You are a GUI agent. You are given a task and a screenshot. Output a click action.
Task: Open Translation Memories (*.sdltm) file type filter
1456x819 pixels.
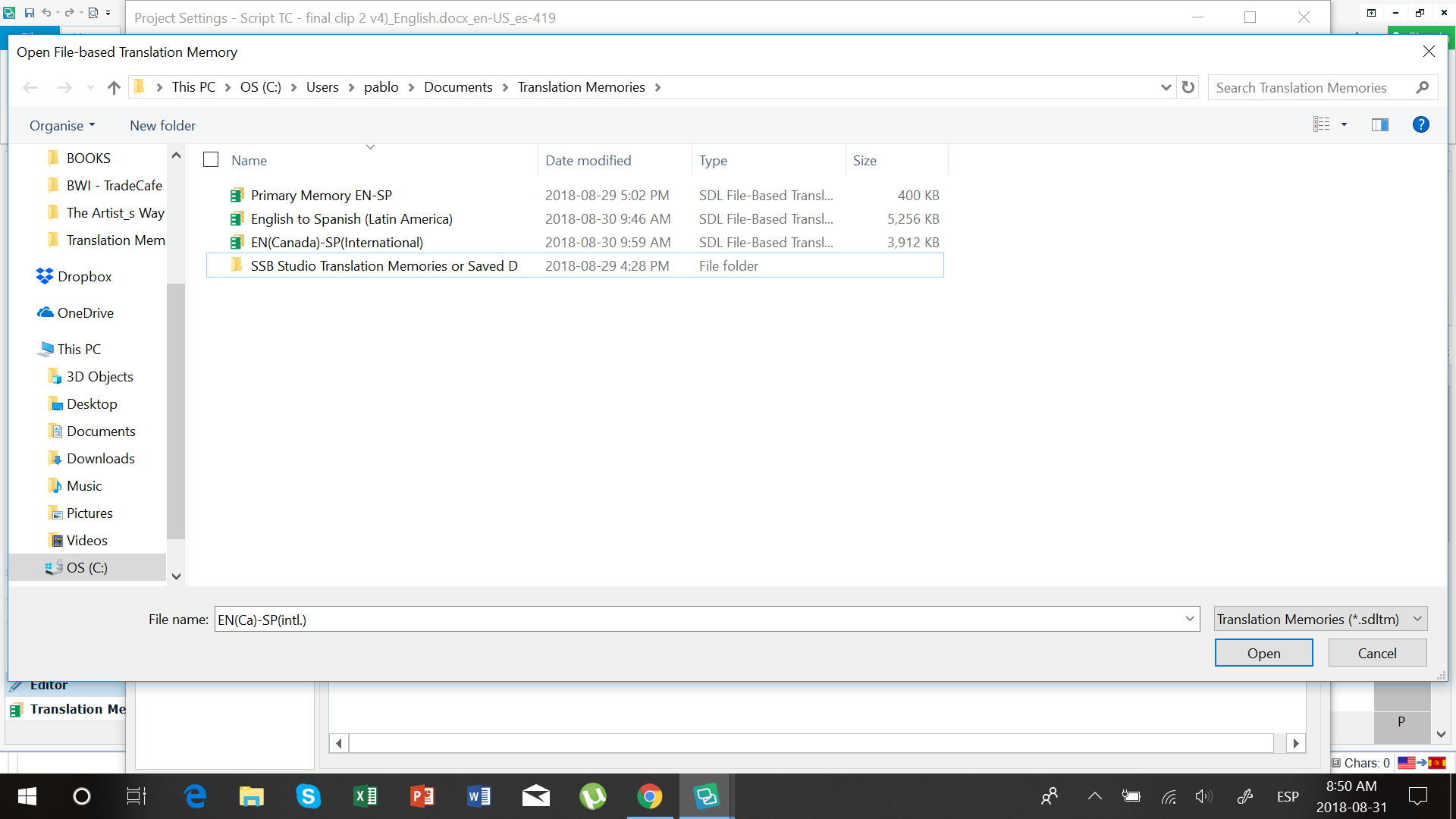click(1320, 619)
